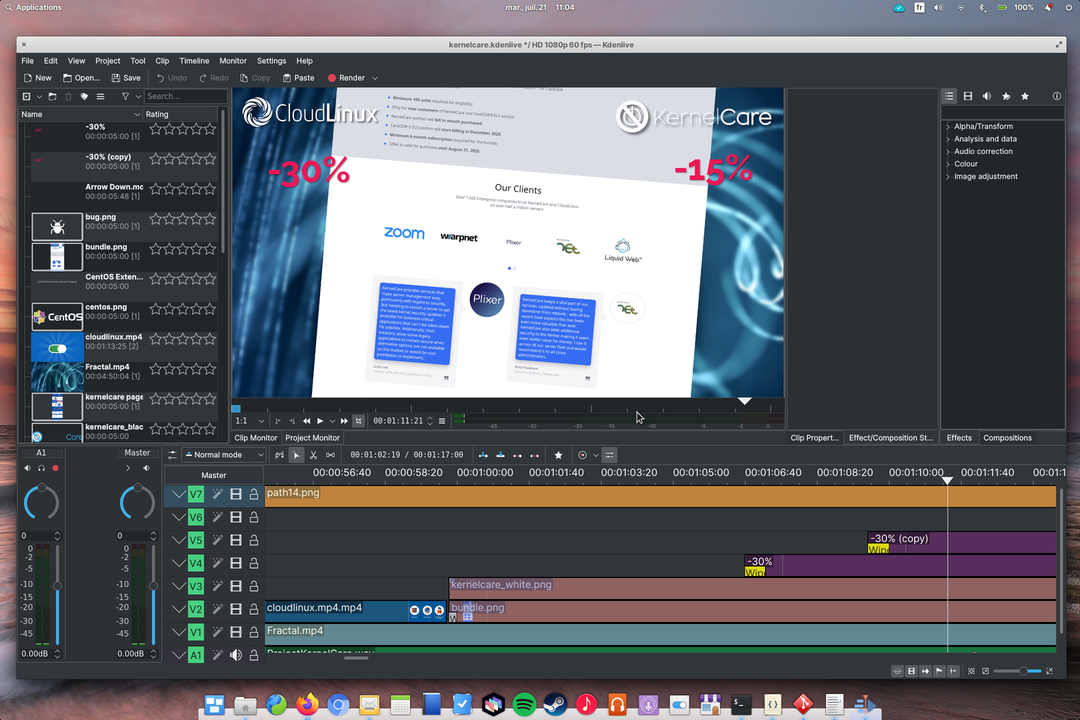Image resolution: width=1080 pixels, height=720 pixels.
Task: Expand the Analysis and data effects category
Action: 948,139
